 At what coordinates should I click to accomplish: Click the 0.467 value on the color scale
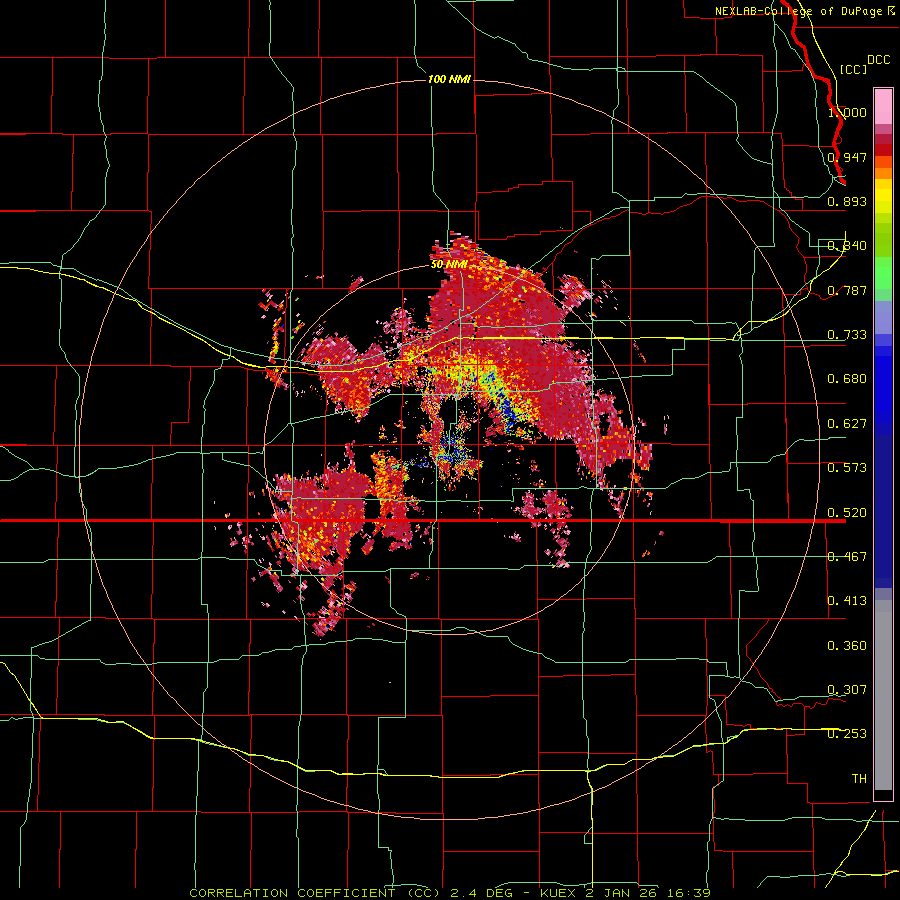tap(847, 557)
